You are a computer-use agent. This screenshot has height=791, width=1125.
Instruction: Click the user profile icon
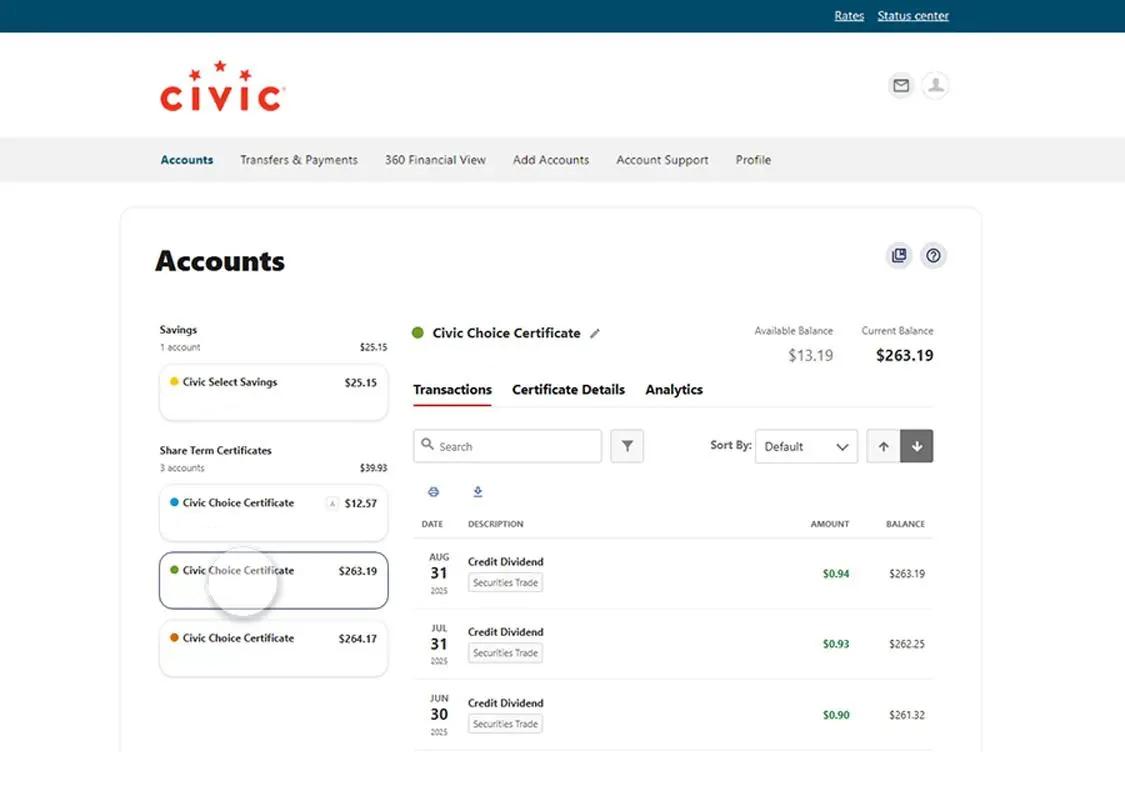point(935,86)
